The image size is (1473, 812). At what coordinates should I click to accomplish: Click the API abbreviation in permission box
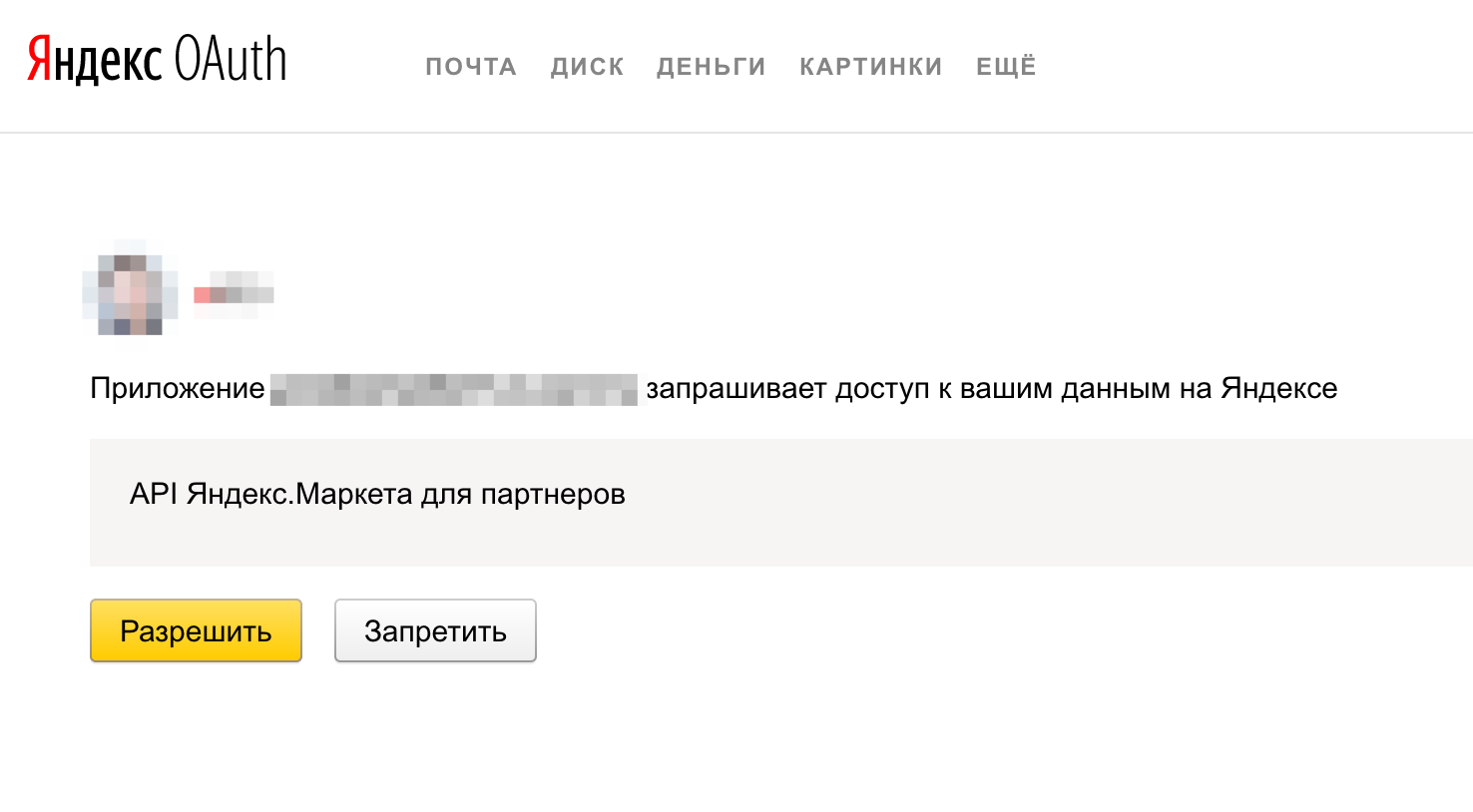(153, 495)
